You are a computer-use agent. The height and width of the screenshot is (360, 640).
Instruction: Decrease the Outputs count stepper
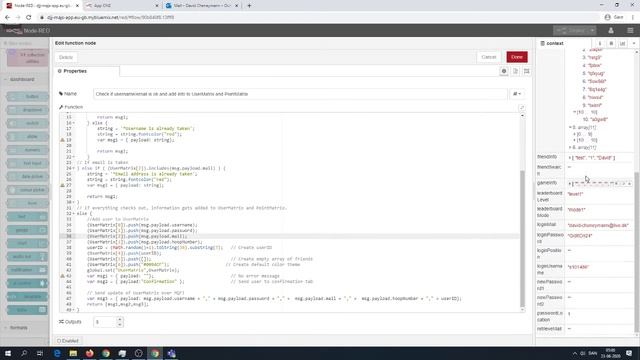[x=120, y=324]
